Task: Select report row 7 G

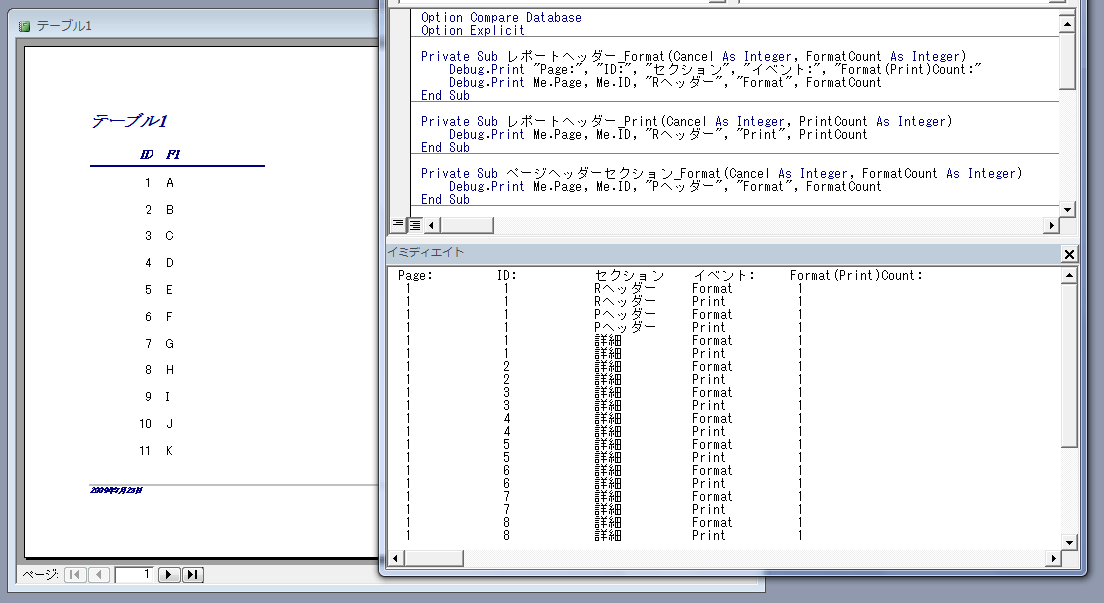Action: click(x=159, y=344)
